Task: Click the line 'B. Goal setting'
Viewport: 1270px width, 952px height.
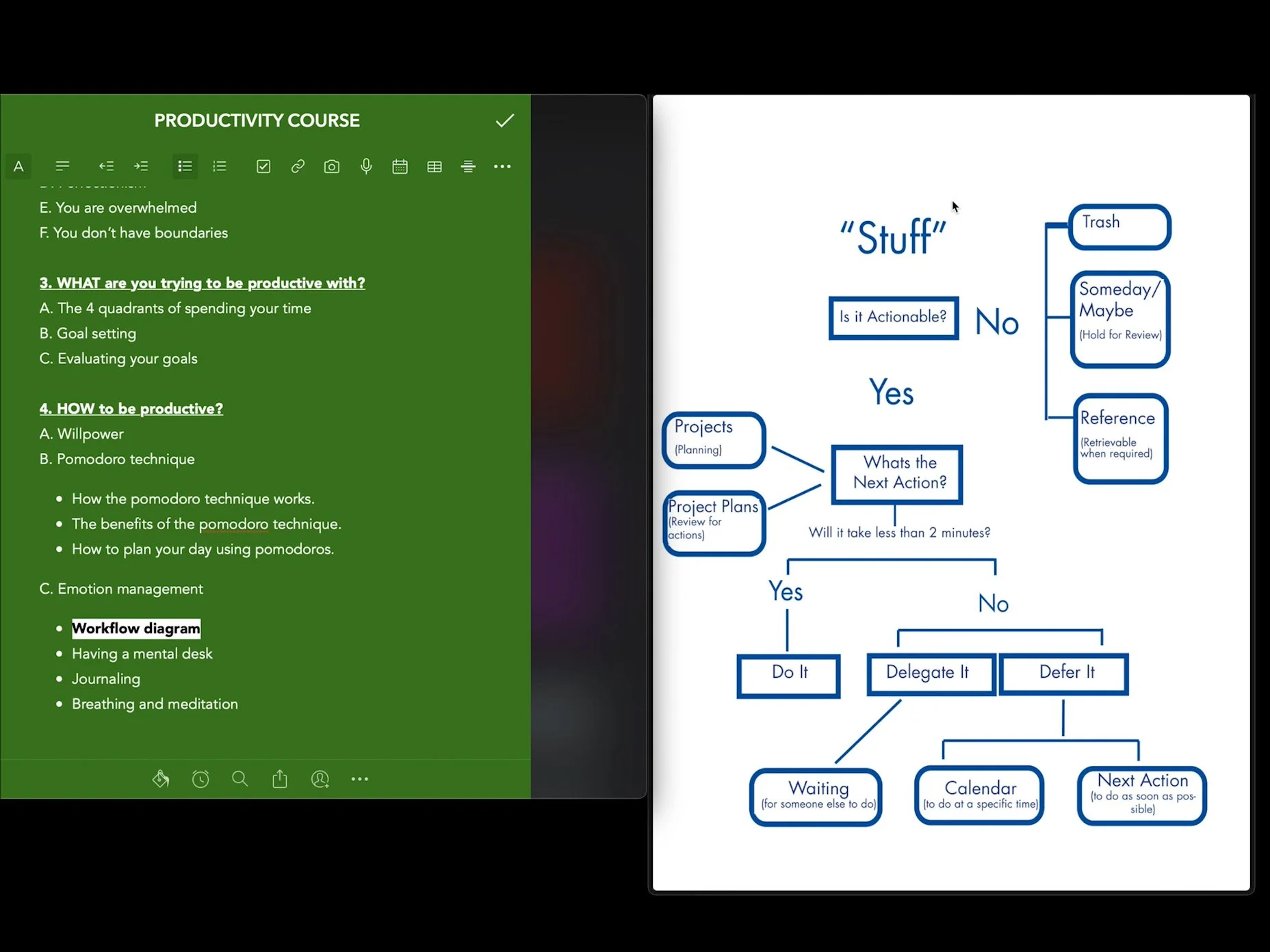Action: pos(88,334)
